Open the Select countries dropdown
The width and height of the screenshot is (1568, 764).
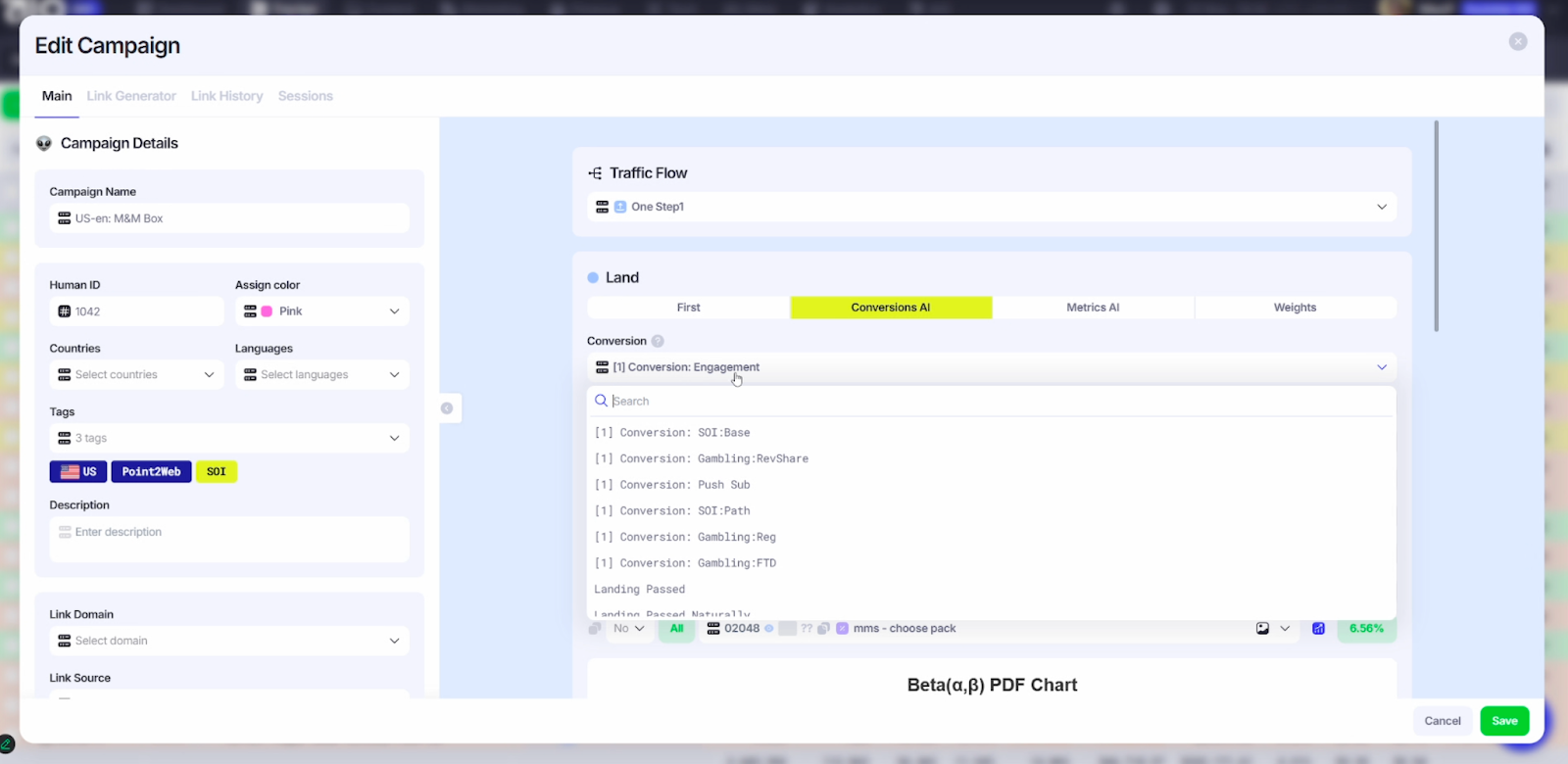pos(136,375)
